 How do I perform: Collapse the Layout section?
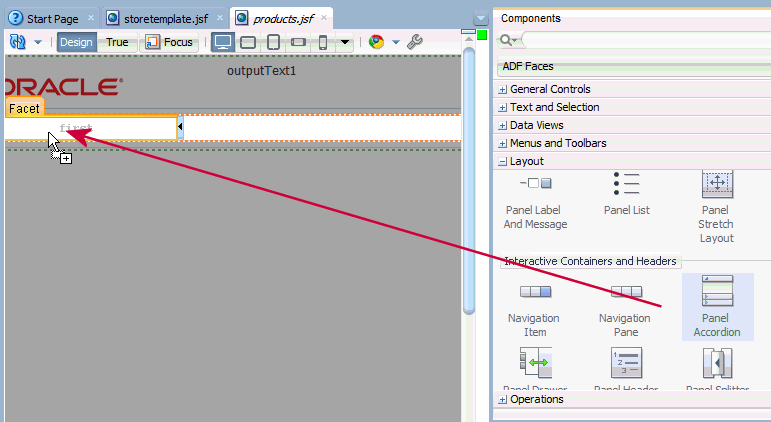click(x=503, y=161)
